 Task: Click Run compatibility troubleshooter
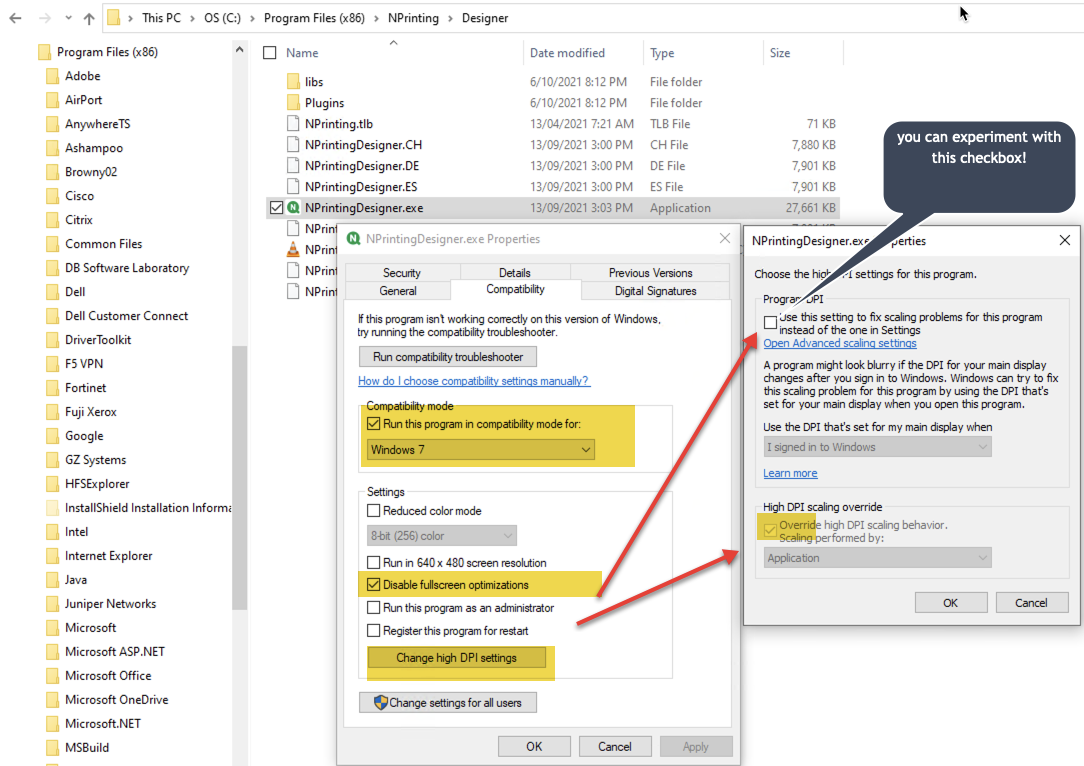click(x=447, y=356)
